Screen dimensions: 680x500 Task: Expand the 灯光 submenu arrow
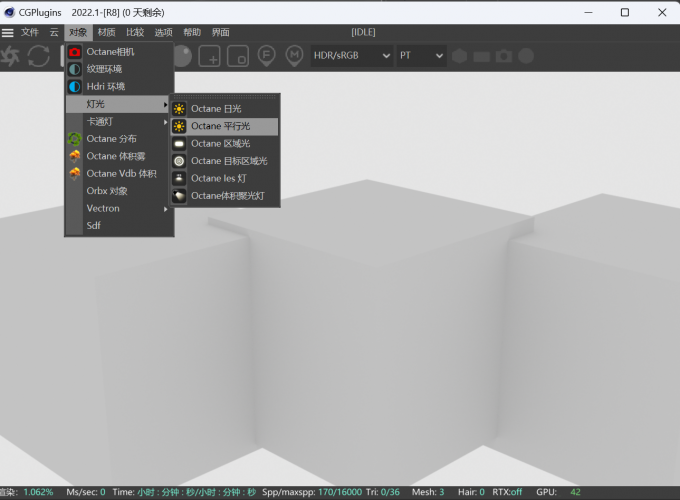tap(165, 105)
